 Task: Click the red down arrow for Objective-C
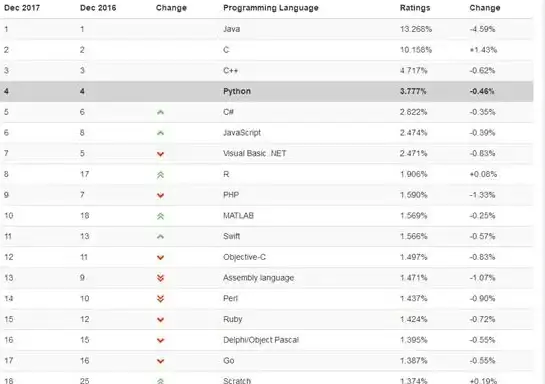(x=160, y=258)
